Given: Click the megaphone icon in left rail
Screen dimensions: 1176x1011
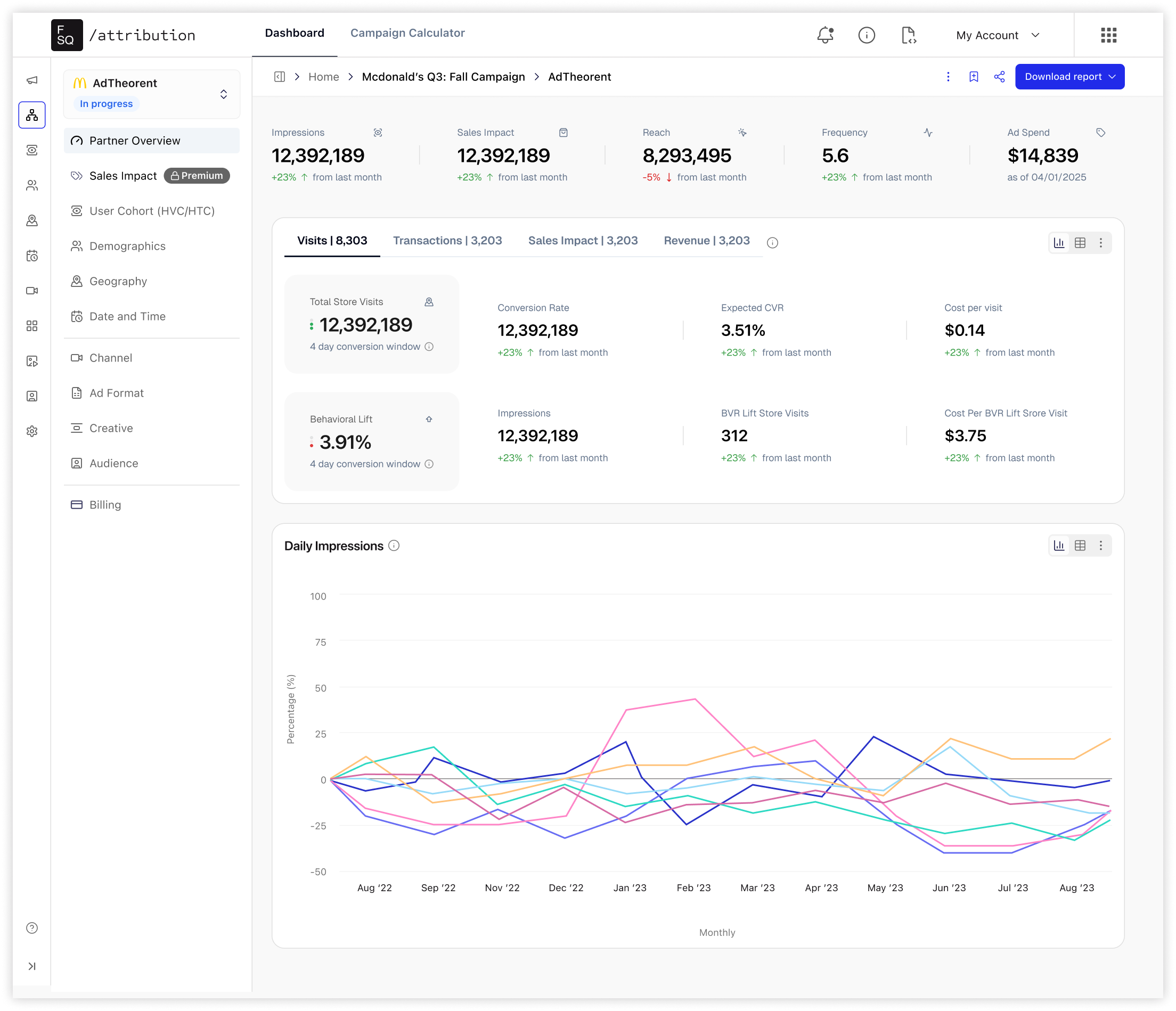Looking at the screenshot, I should (32, 80).
